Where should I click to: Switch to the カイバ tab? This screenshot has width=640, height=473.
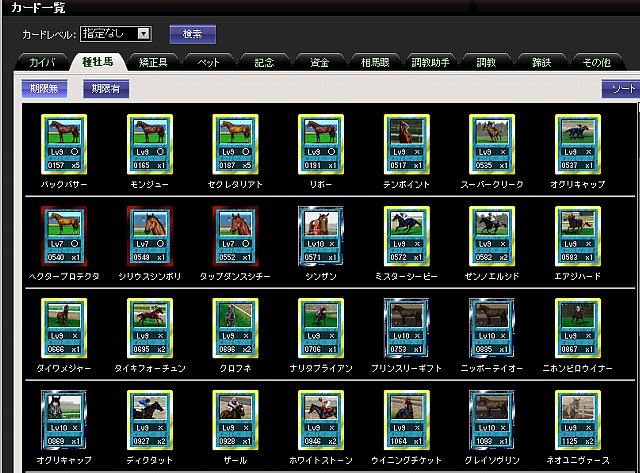[x=42, y=62]
